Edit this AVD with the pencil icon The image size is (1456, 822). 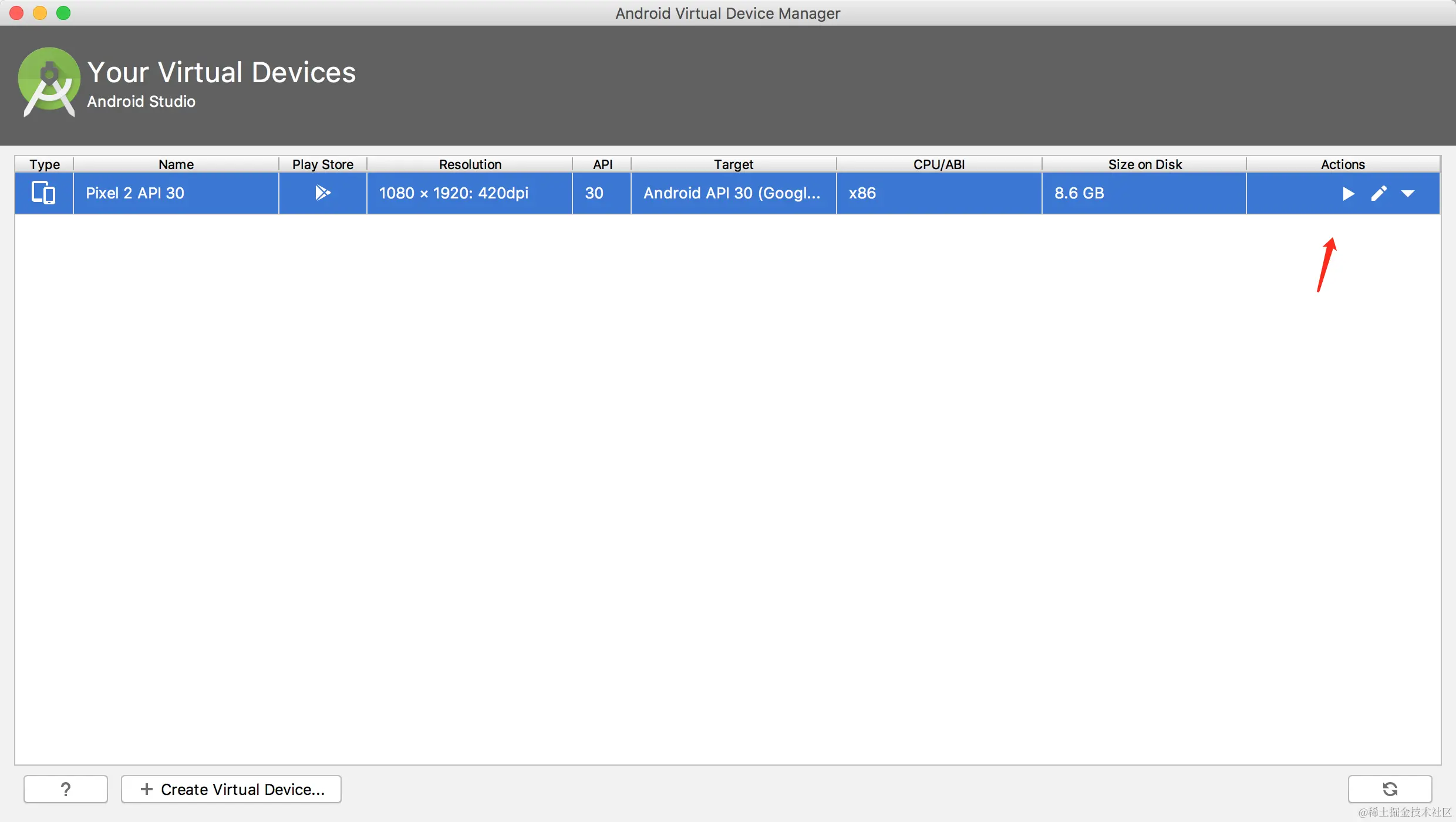[1379, 194]
